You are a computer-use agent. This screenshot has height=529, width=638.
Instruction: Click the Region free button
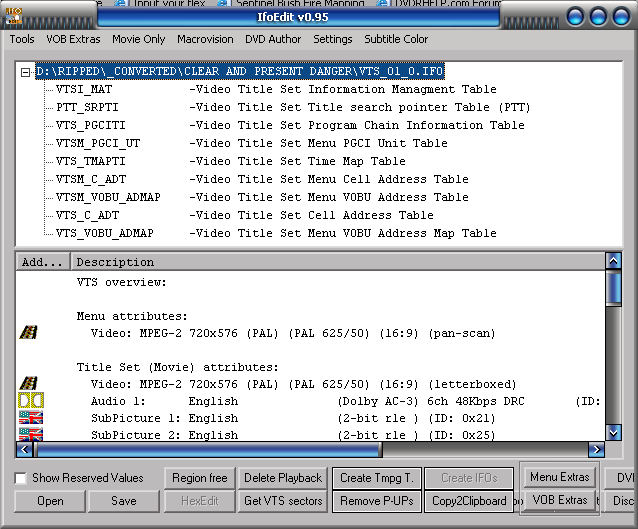click(200, 478)
